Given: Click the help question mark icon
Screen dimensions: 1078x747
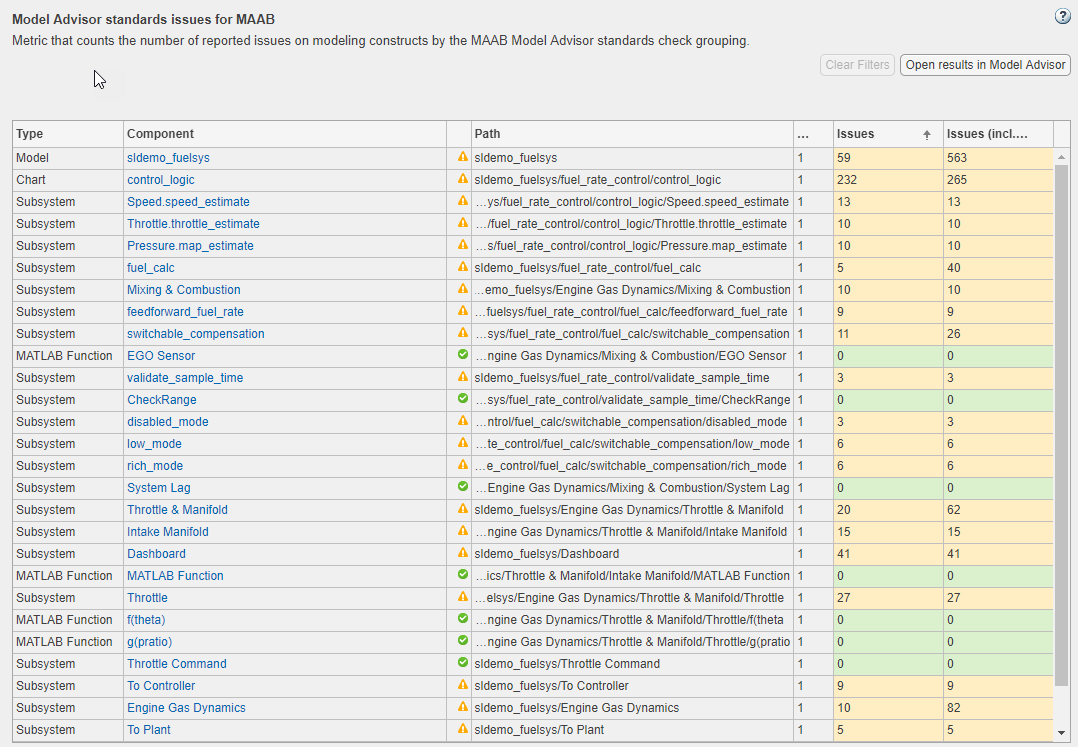Looking at the screenshot, I should [1063, 17].
